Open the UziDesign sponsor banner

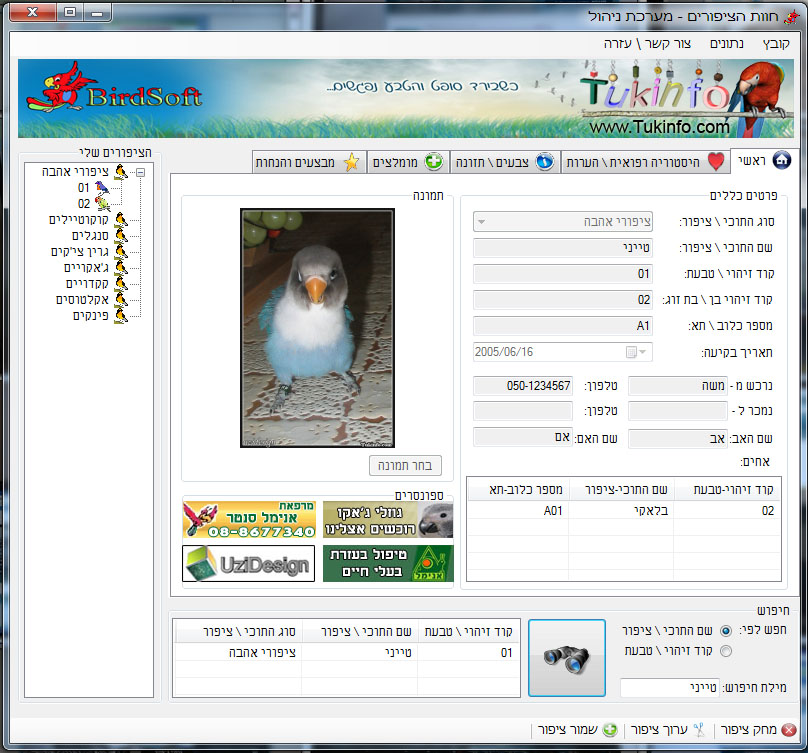pos(248,564)
